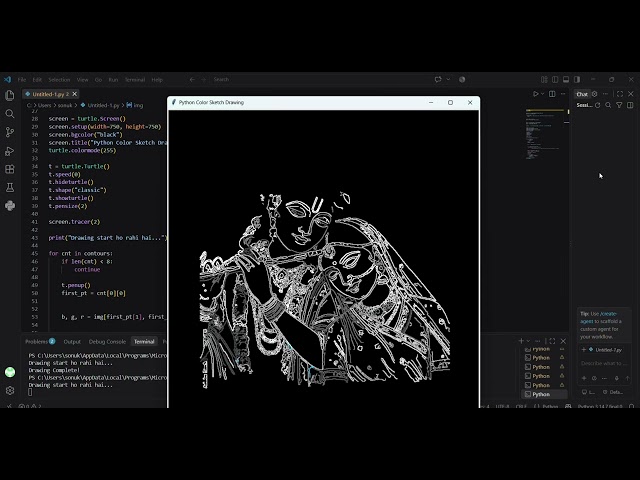Customize layout icon in title bar
This screenshot has height=480, width=640.
click(544, 80)
